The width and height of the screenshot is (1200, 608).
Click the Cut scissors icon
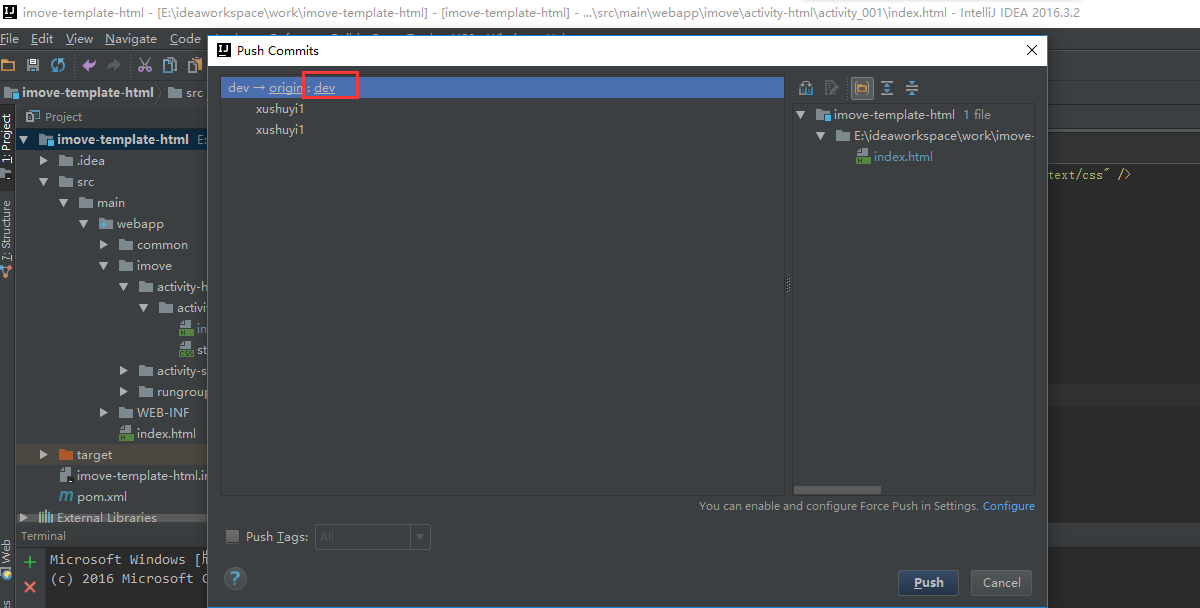[145, 65]
